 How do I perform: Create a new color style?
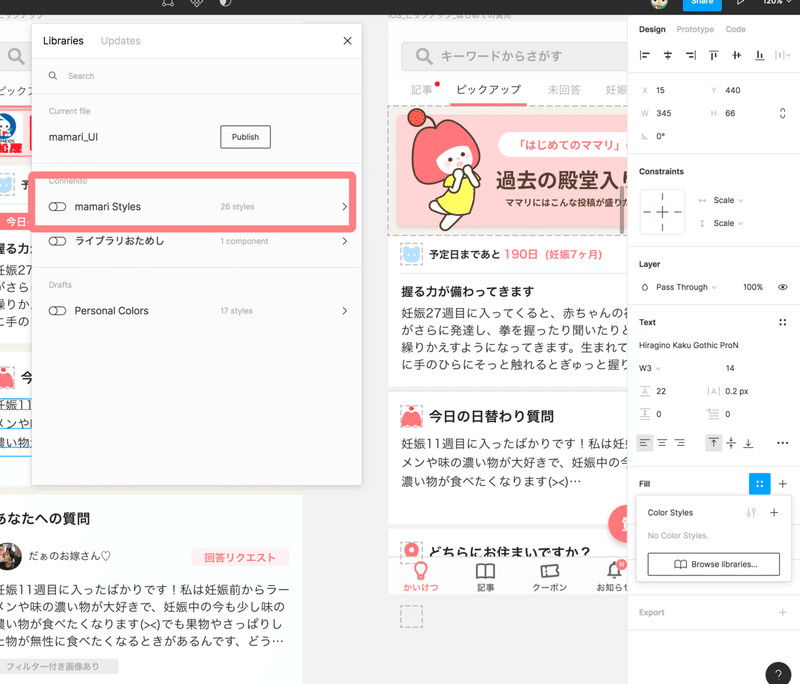(x=774, y=513)
